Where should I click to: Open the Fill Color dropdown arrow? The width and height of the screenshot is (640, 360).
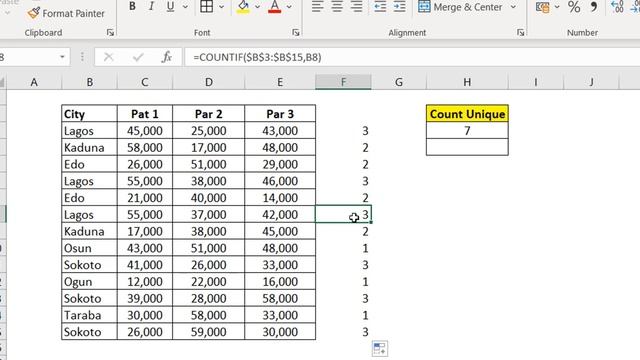(x=258, y=7)
